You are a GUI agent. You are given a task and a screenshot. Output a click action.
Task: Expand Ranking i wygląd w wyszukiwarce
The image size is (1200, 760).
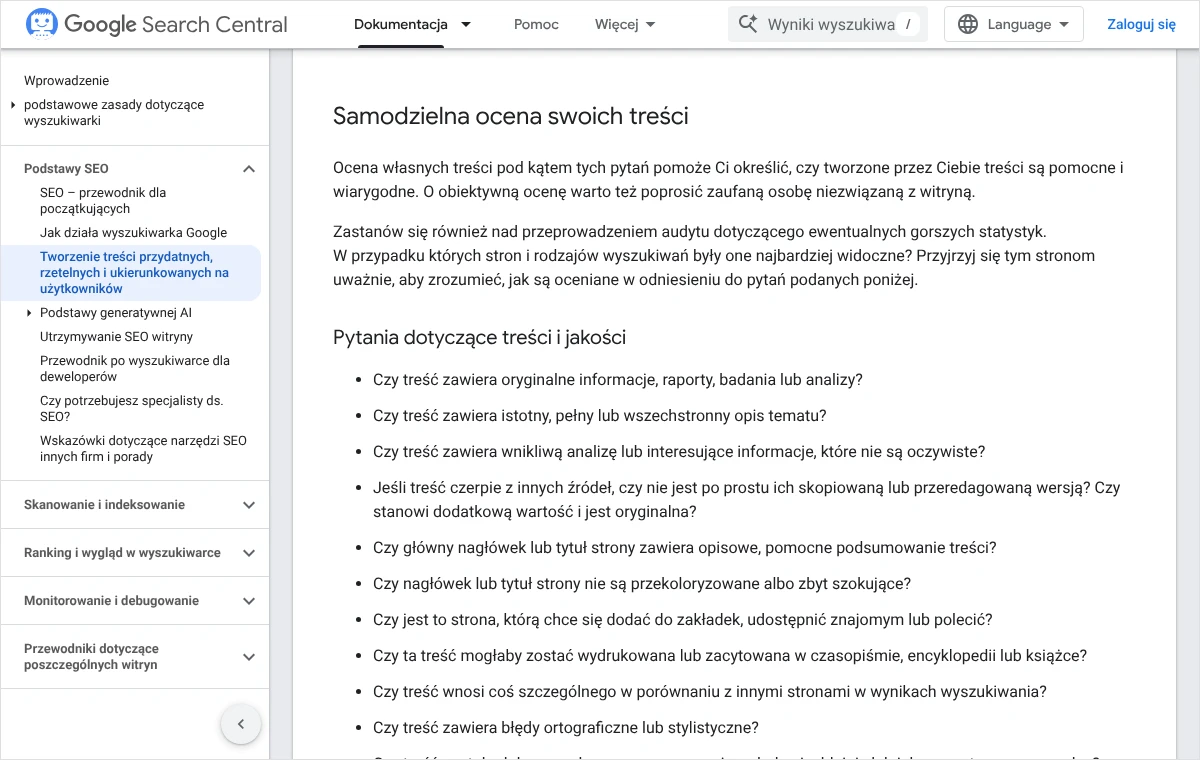pos(249,553)
